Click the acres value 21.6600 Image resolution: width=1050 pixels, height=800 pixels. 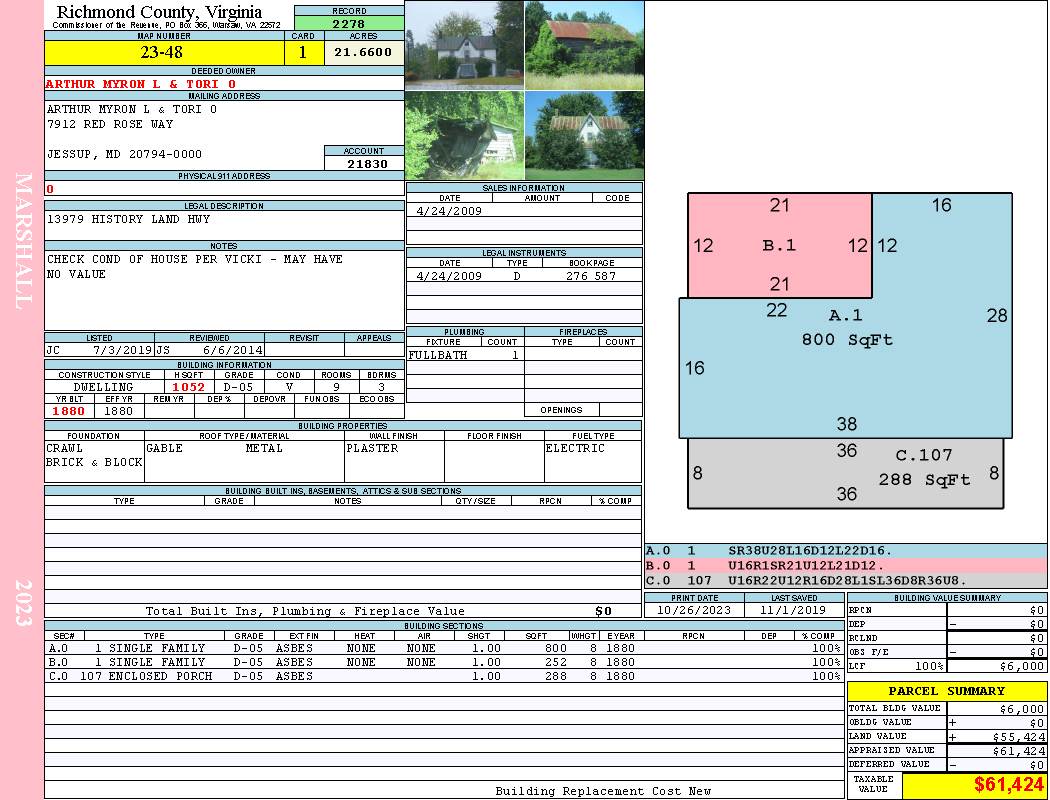tap(364, 52)
